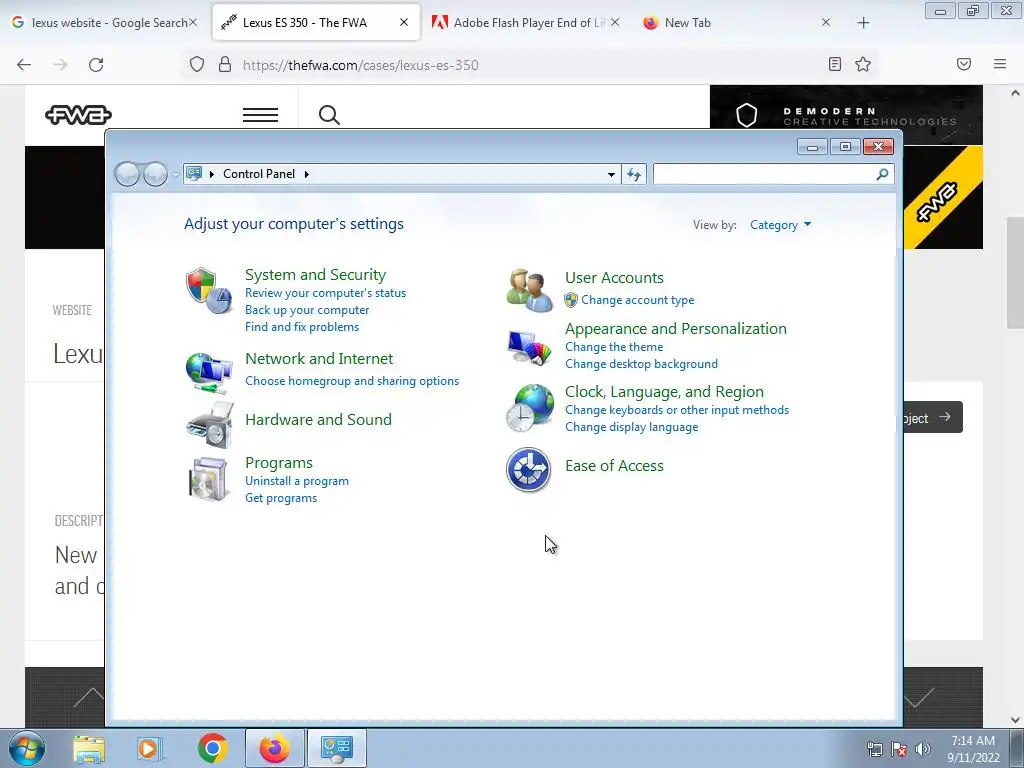Viewport: 1024px width, 768px height.
Task: Open Network and Internet globe icon
Action: [209, 372]
